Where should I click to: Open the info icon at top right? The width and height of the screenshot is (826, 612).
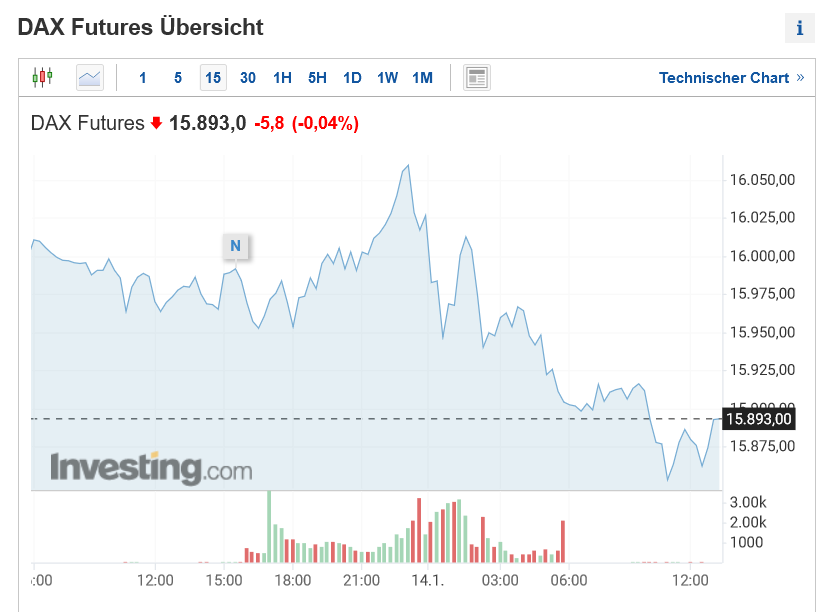(799, 28)
